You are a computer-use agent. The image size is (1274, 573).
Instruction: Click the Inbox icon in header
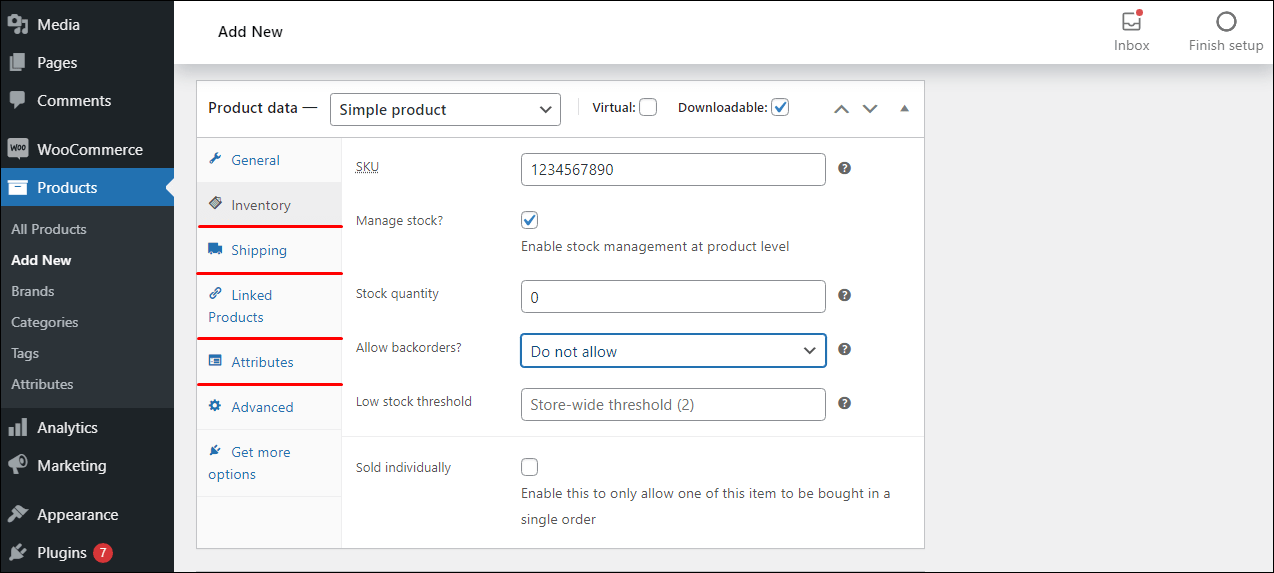[1131, 22]
